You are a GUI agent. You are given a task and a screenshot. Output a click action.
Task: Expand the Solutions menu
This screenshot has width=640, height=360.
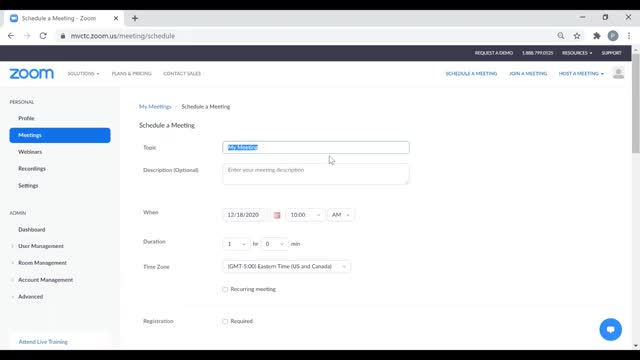click(83, 73)
